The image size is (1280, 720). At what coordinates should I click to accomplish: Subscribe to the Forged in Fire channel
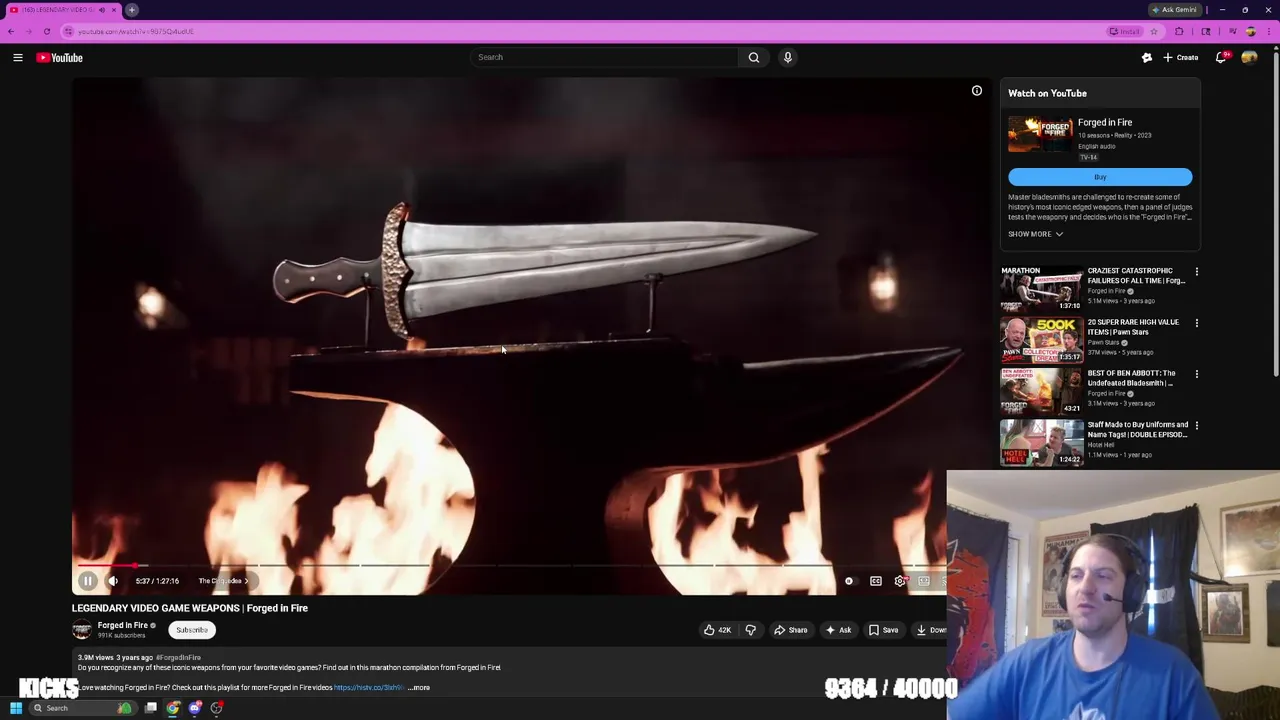tap(192, 630)
